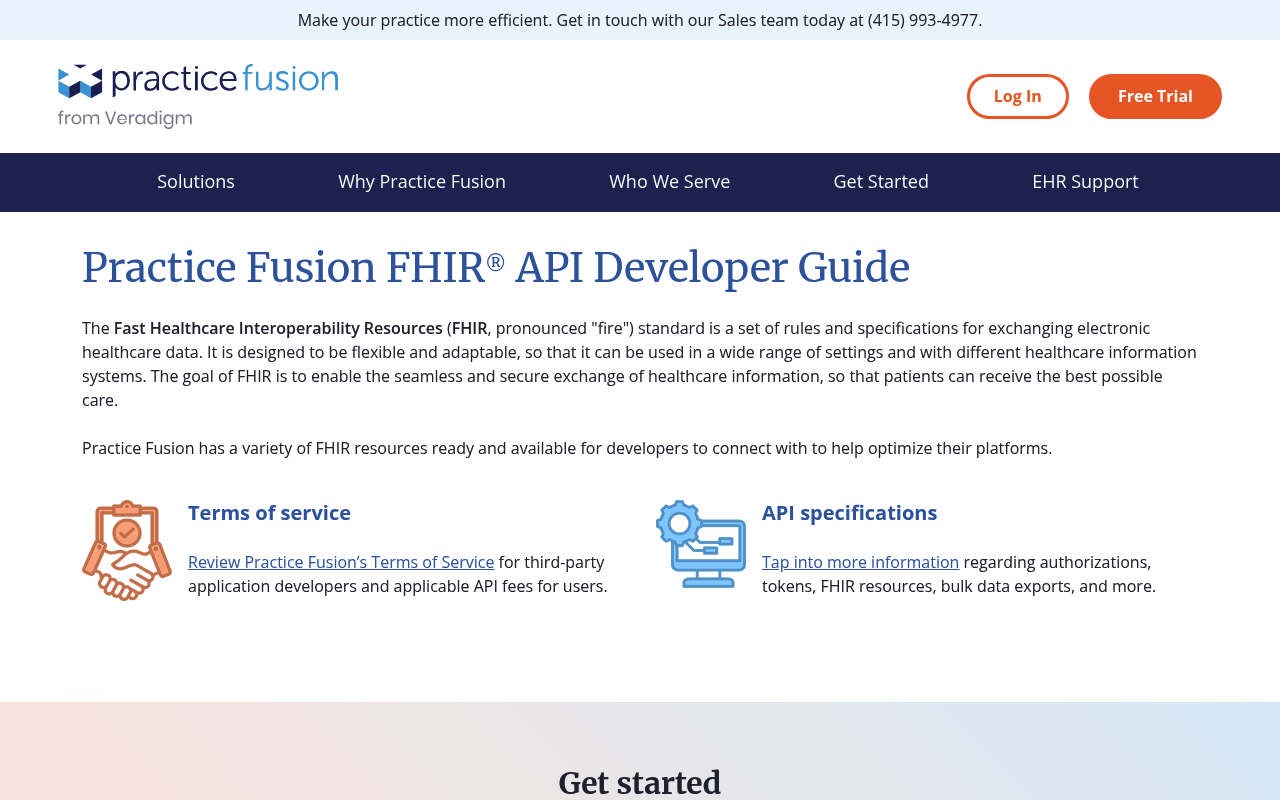Click the 'from Veradigm' tagline text
This screenshot has height=800, width=1280.
point(125,119)
